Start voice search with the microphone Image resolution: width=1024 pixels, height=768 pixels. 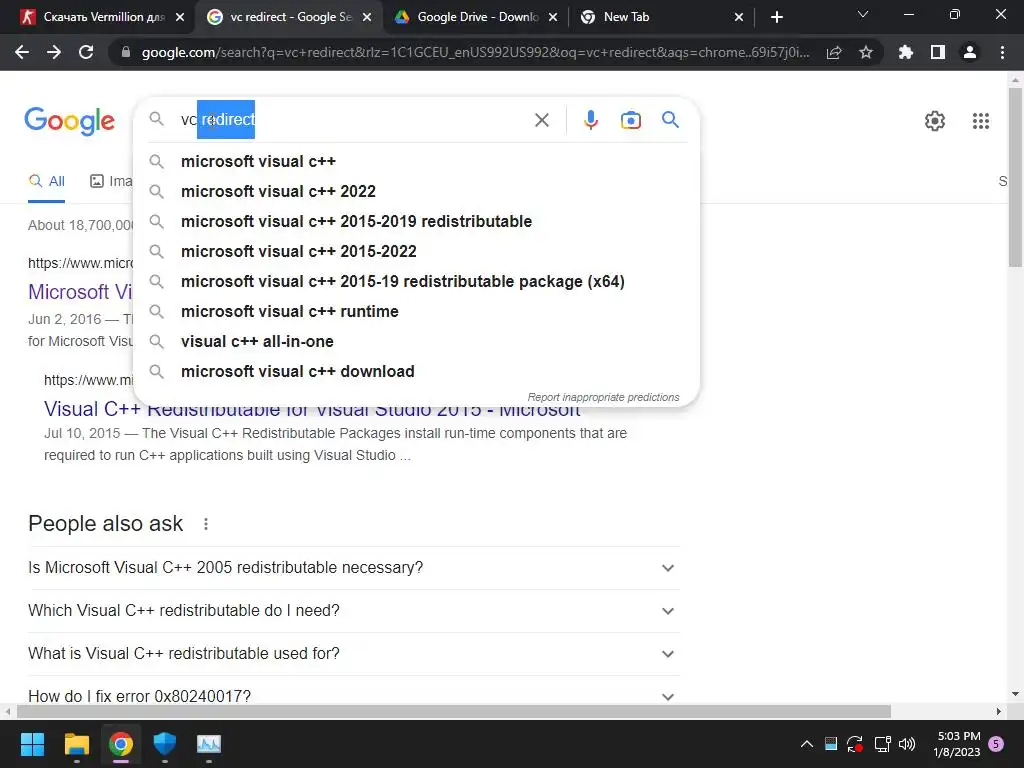[591, 120]
